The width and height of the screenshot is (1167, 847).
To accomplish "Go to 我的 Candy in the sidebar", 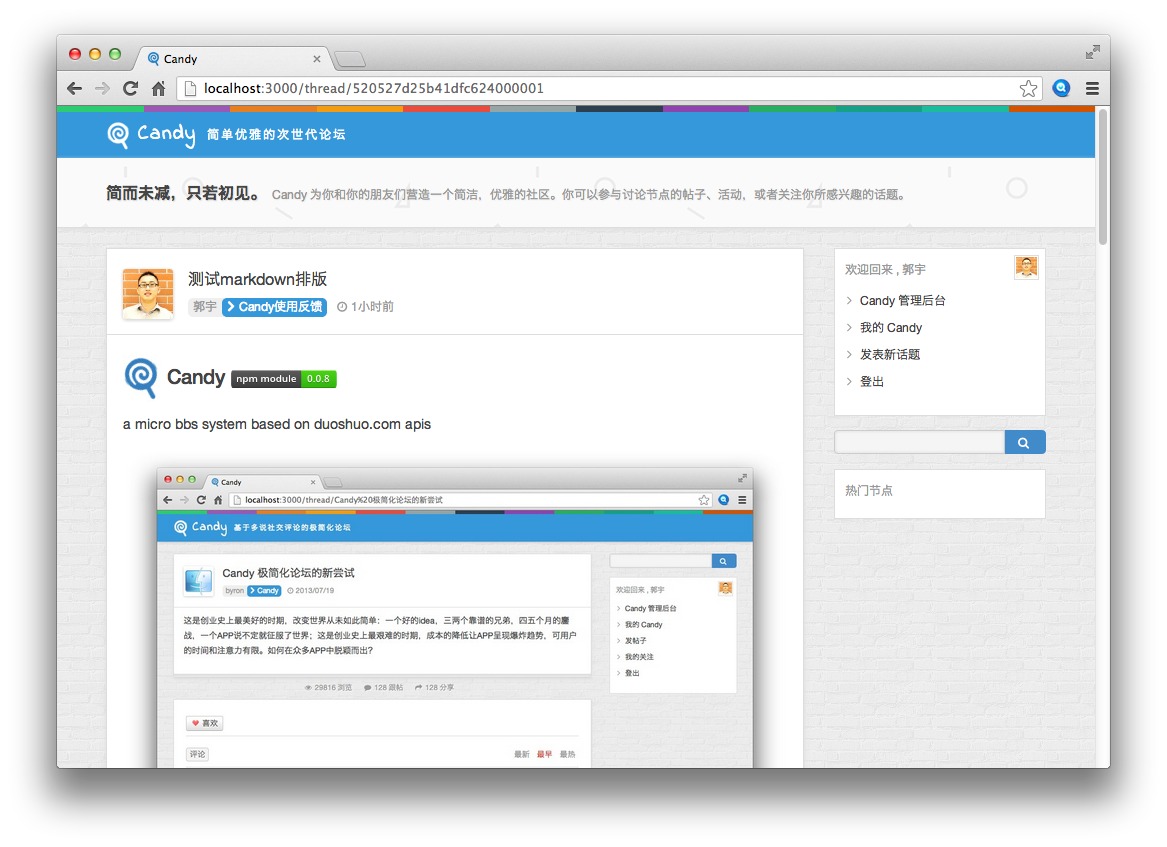I will tap(891, 327).
